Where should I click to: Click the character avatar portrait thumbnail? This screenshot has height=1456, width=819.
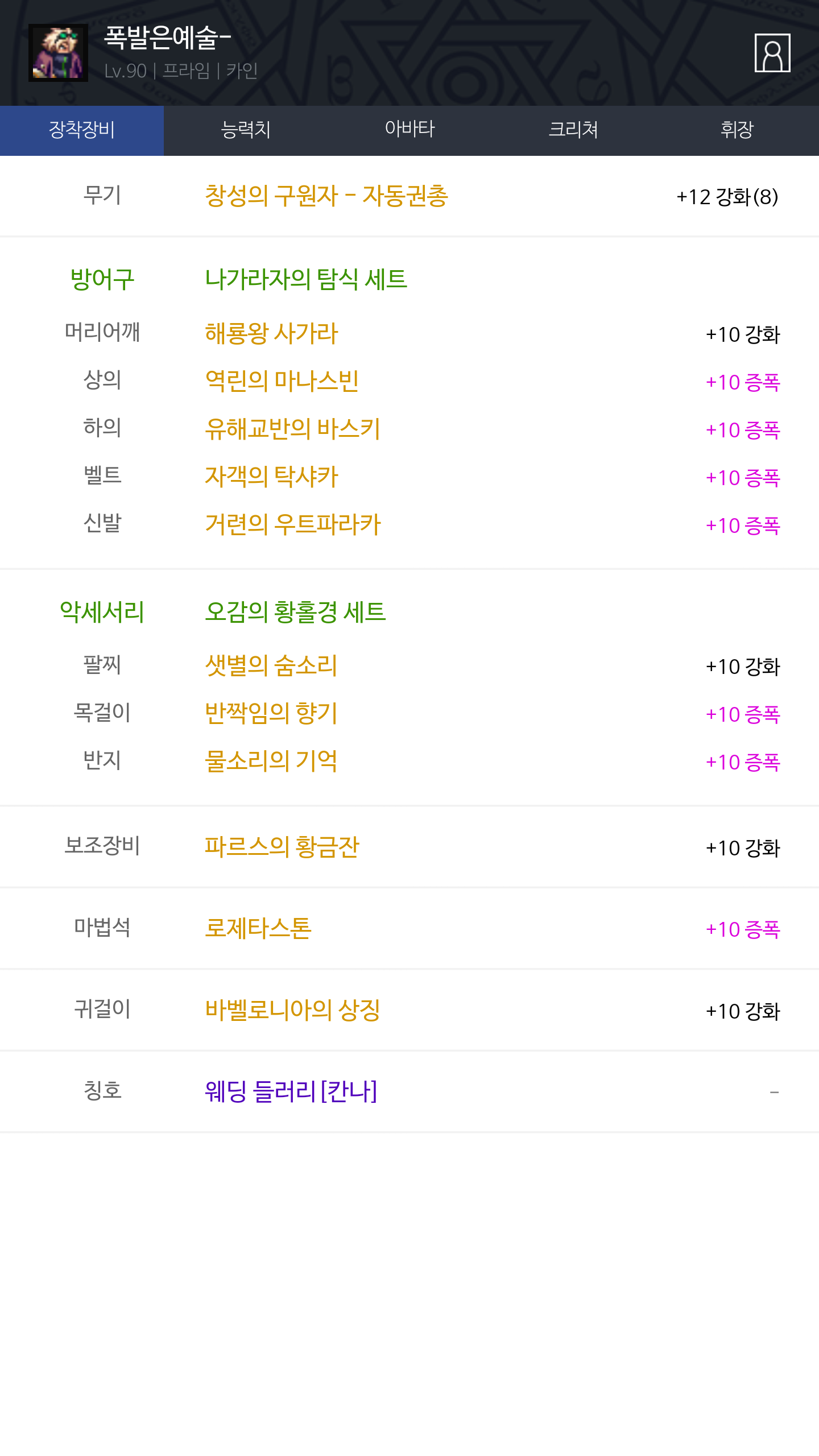58,53
